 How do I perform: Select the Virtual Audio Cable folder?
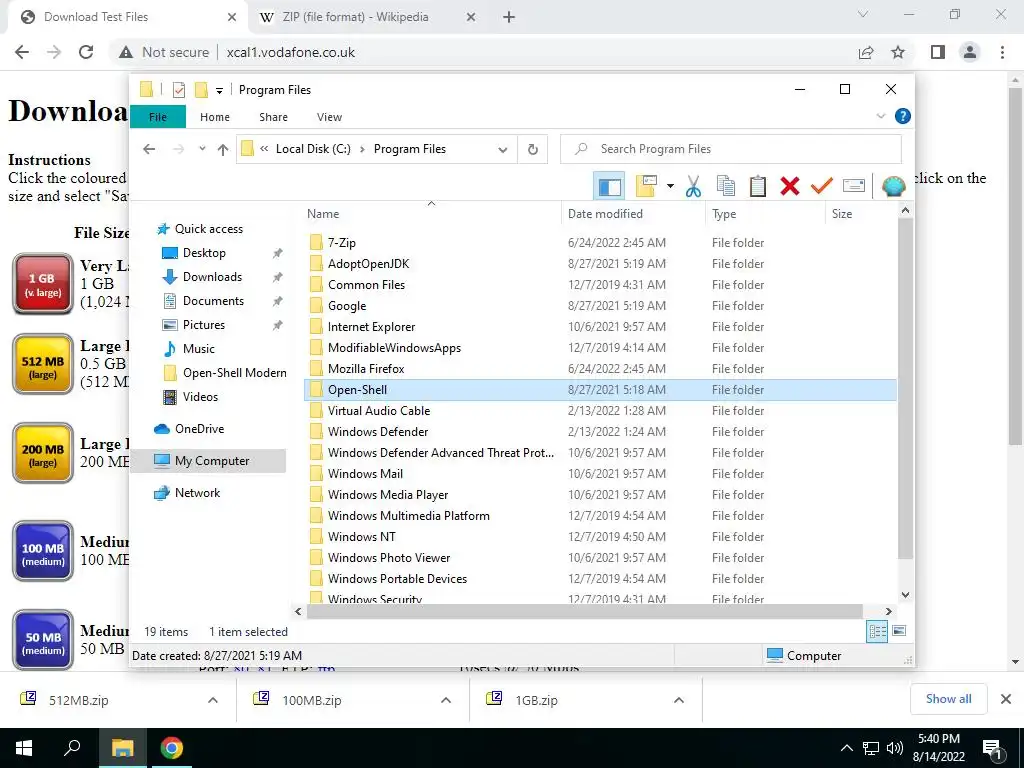pos(379,411)
